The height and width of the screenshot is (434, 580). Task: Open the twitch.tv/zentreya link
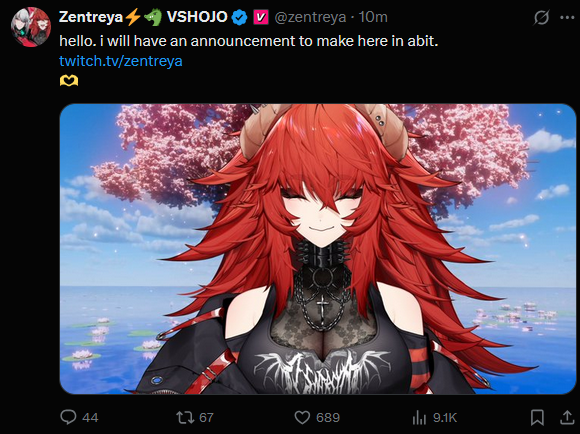pos(121,61)
